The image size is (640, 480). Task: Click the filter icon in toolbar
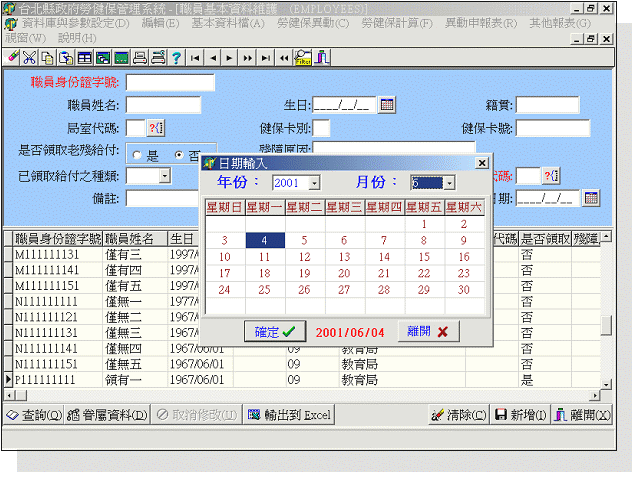302,58
